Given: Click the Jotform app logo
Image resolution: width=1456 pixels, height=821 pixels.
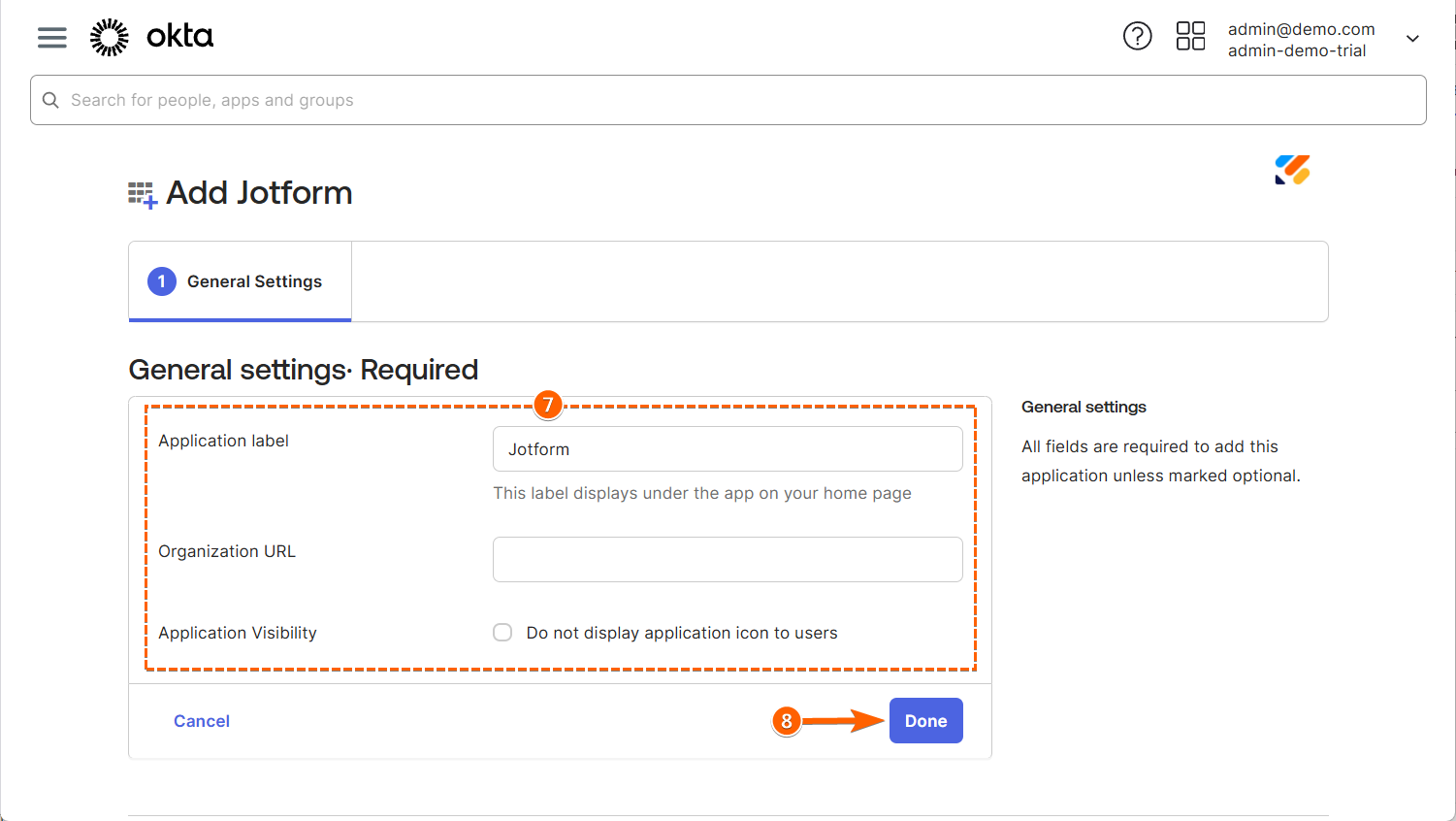Looking at the screenshot, I should click(1292, 170).
